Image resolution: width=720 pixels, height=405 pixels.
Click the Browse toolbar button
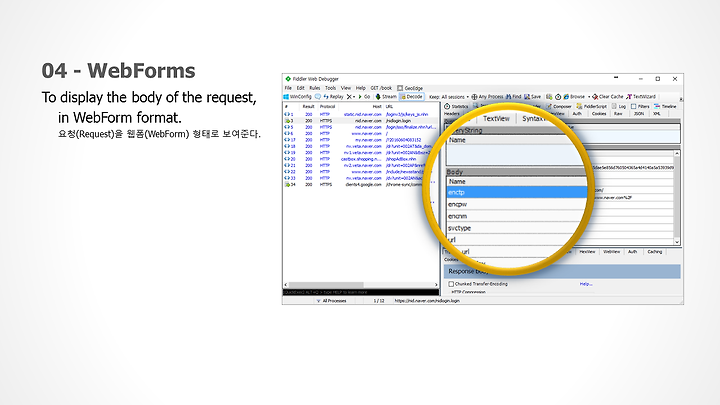(574, 97)
